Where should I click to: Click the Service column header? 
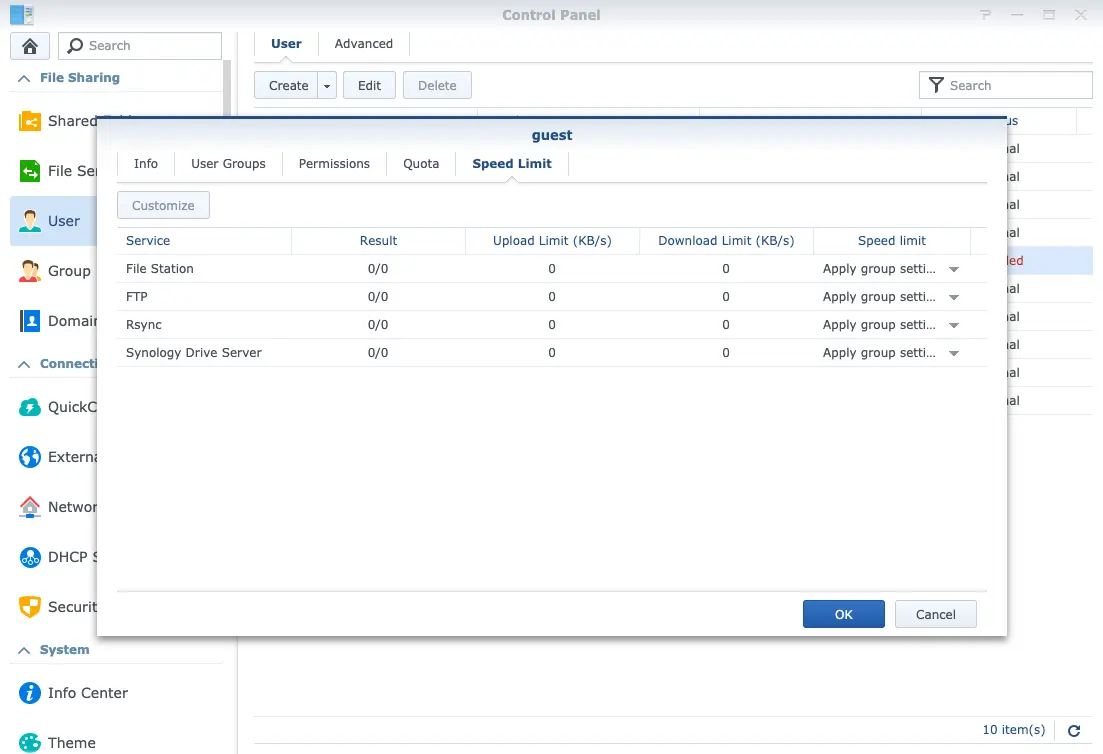[x=204, y=241]
